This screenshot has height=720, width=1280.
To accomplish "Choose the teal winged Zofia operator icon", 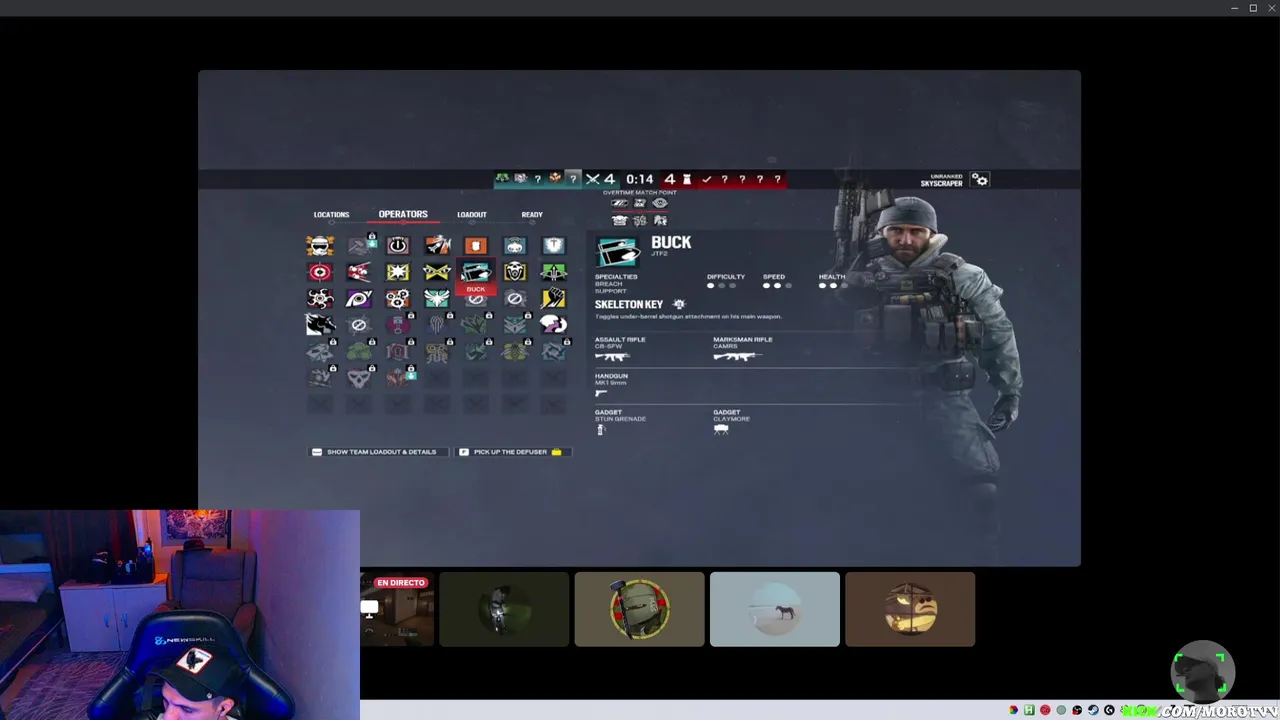I will pos(437,298).
